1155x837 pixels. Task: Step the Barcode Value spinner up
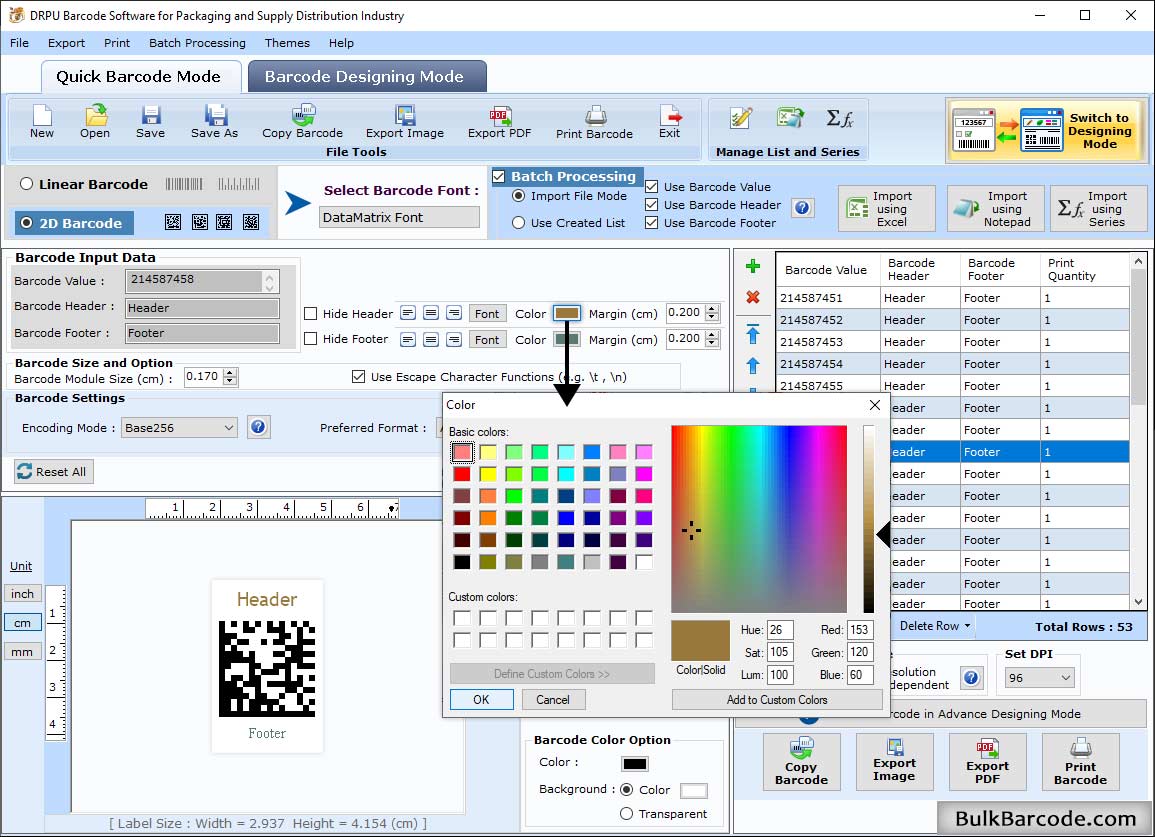pyautogui.click(x=270, y=277)
